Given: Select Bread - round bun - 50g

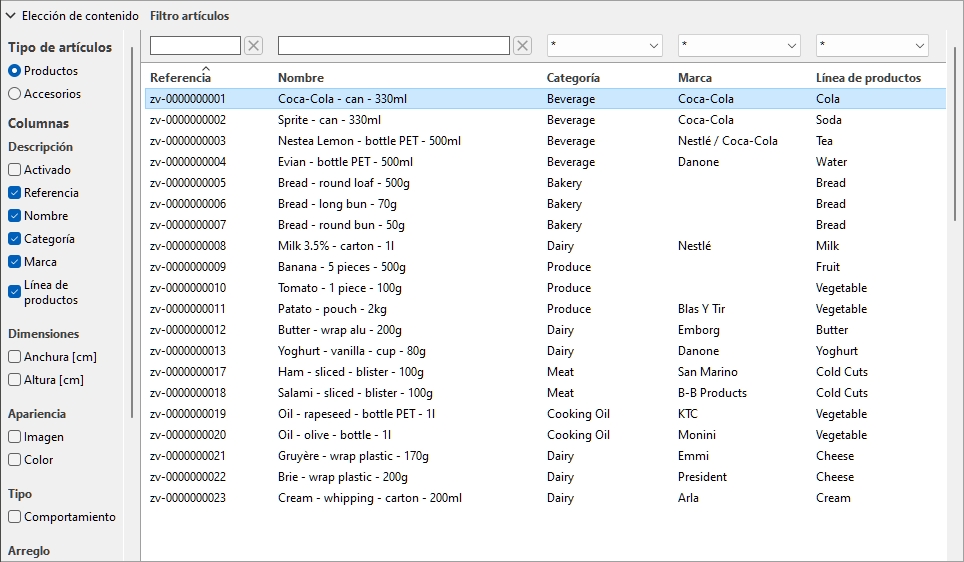Looking at the screenshot, I should tap(545, 225).
